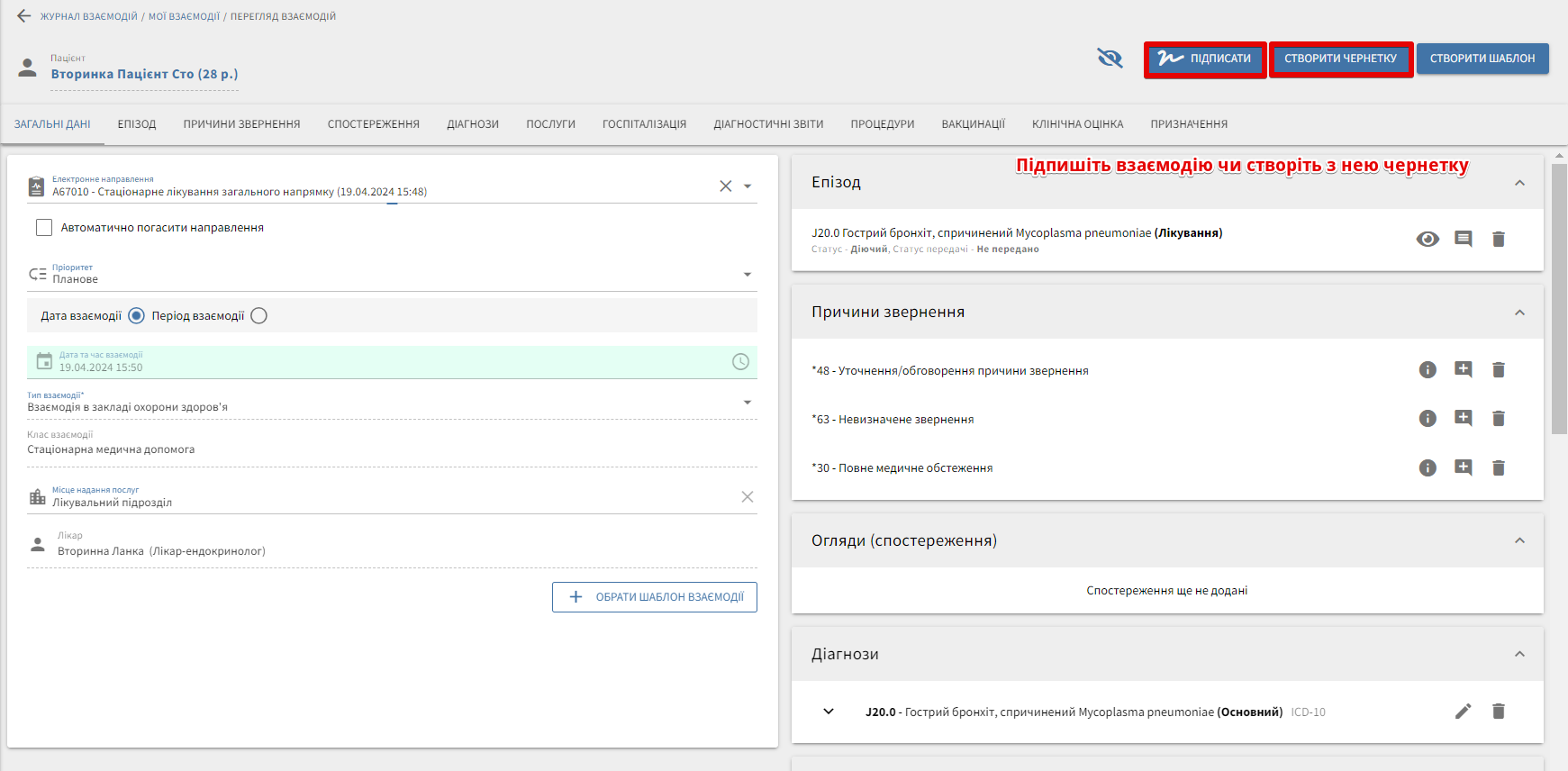This screenshot has height=771, width=1568.
Task: Click the crossed-out eye icon in header
Action: tap(1110, 59)
